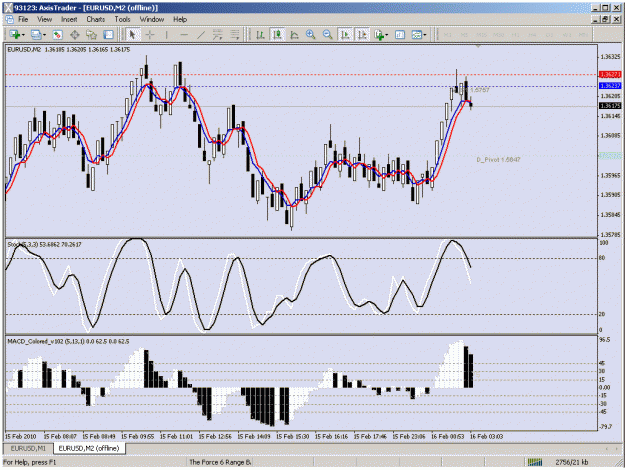Click the chart shift triangle marker
This screenshot has height=470, width=625.
point(478,46)
